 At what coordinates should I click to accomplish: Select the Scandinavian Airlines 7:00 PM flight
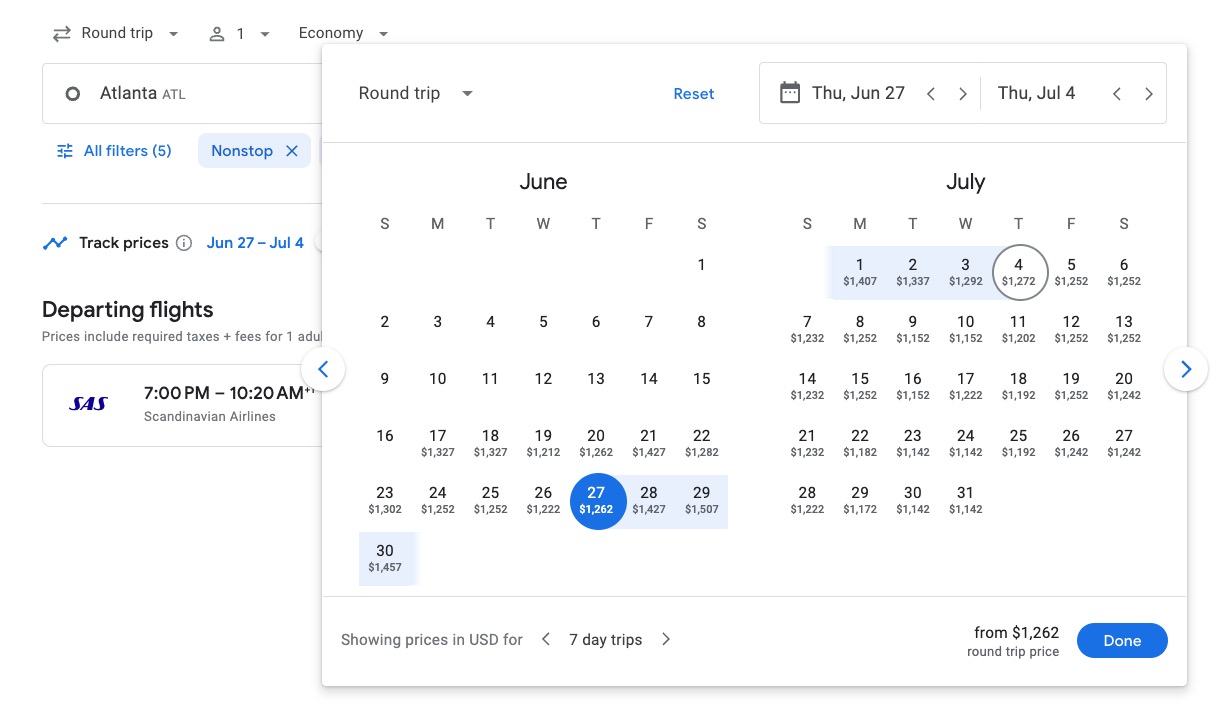[180, 405]
